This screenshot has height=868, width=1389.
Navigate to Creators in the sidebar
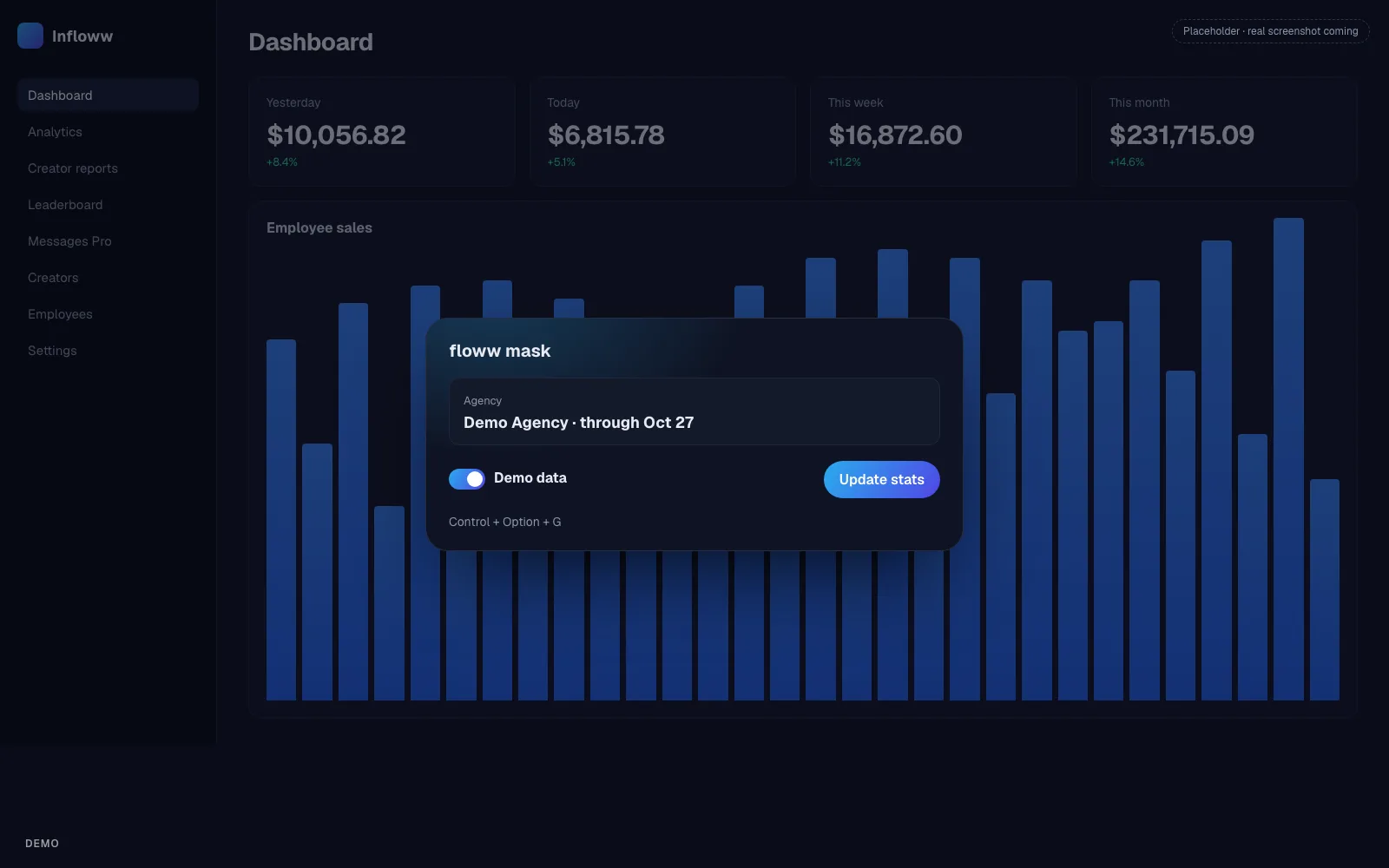pyautogui.click(x=108, y=278)
